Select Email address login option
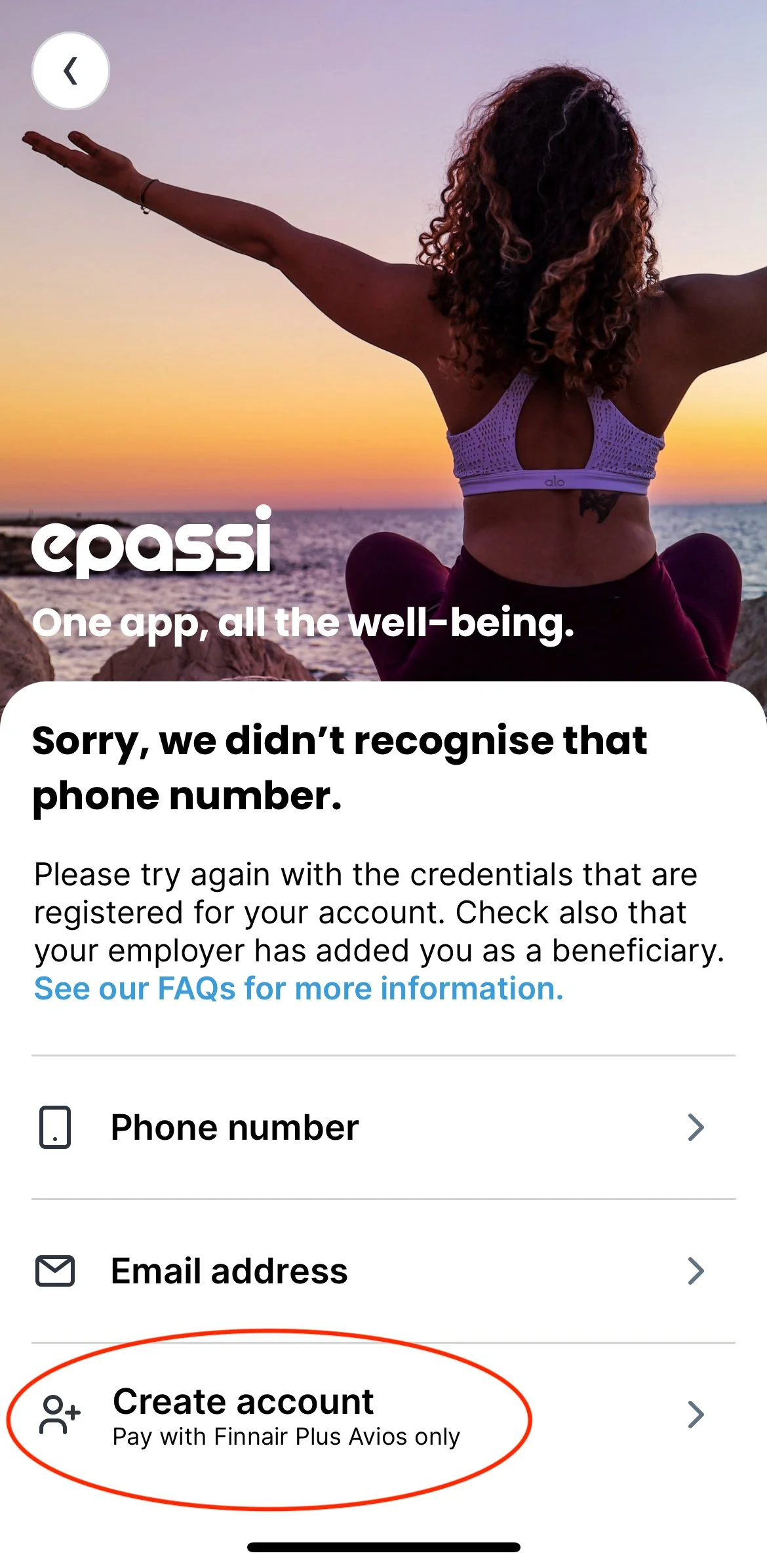767x1568 pixels. point(383,1271)
